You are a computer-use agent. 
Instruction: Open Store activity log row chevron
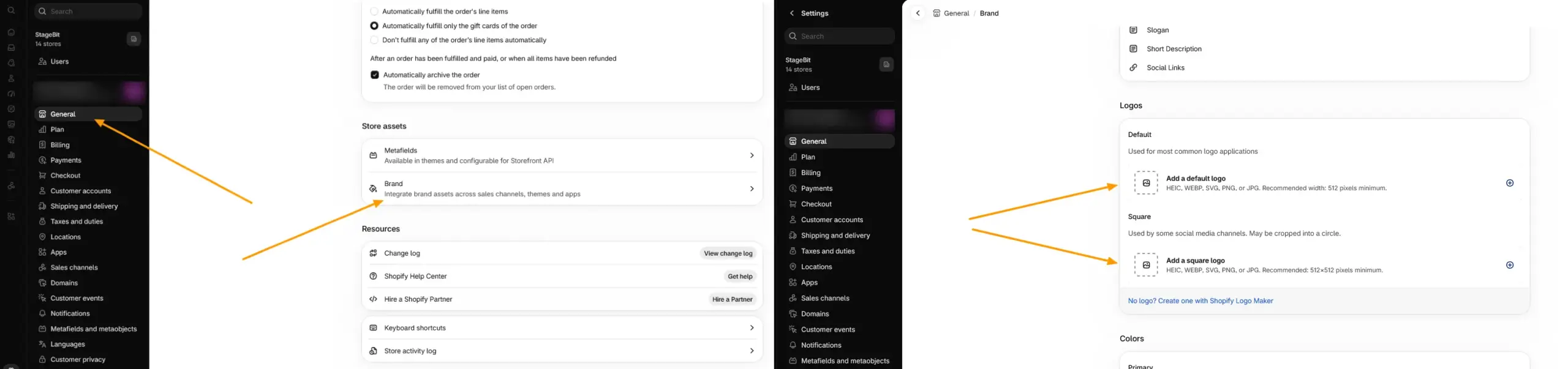point(752,351)
